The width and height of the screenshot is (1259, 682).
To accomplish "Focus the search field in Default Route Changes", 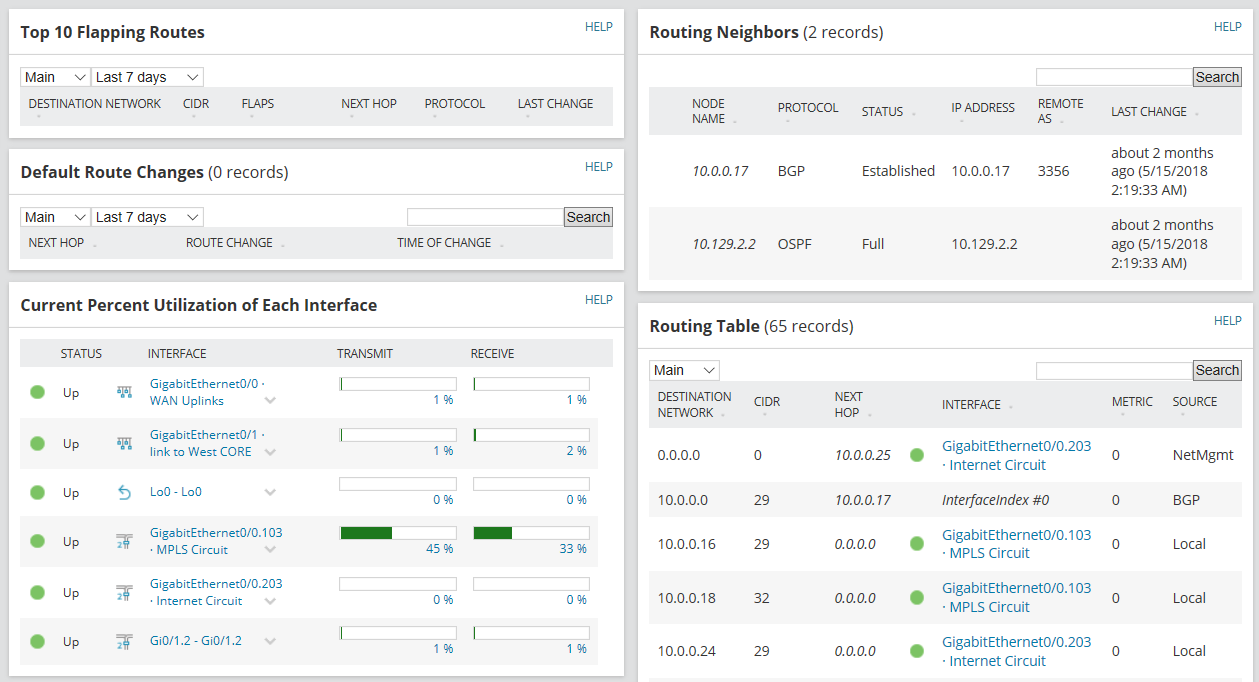I will pyautogui.click(x=485, y=217).
